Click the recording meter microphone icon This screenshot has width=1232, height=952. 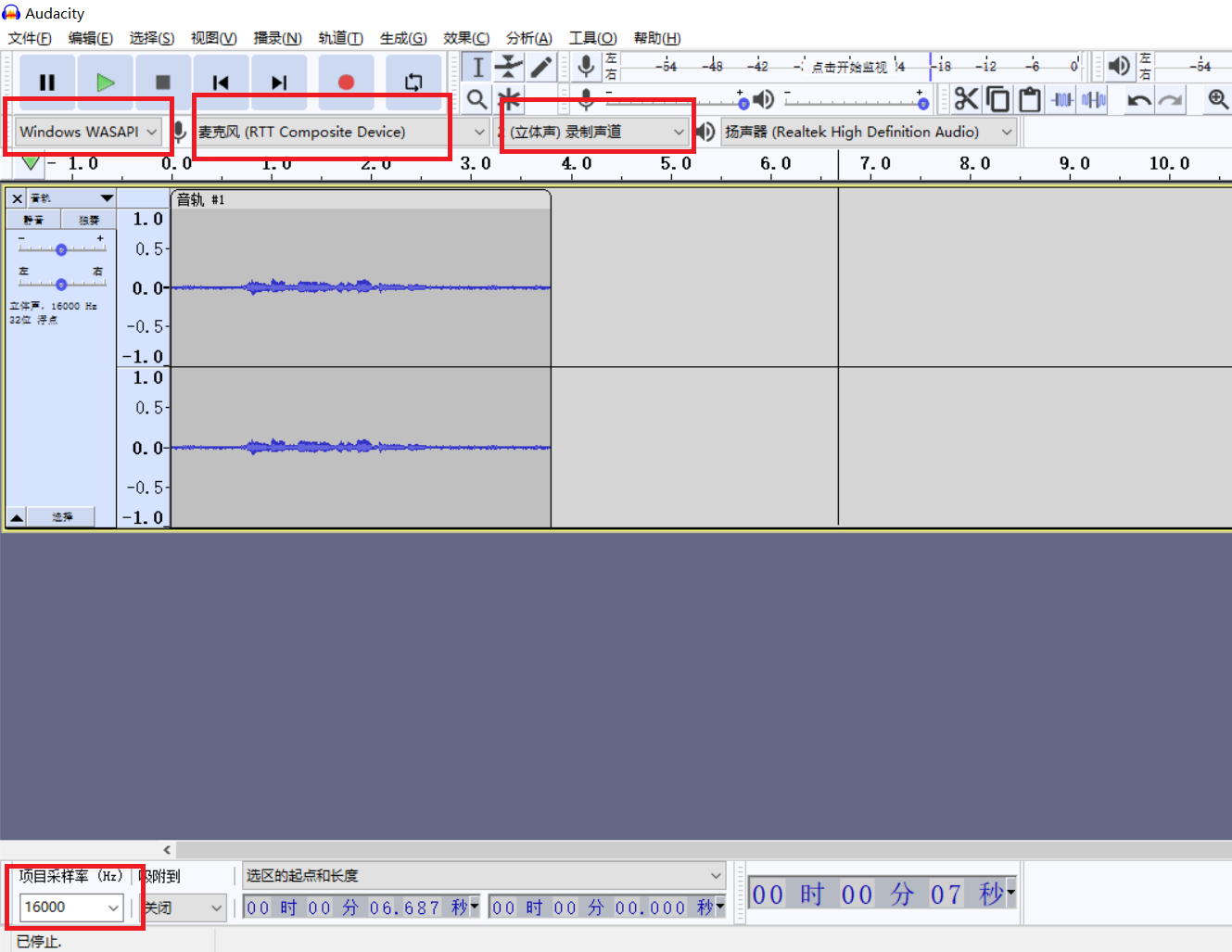(x=586, y=67)
